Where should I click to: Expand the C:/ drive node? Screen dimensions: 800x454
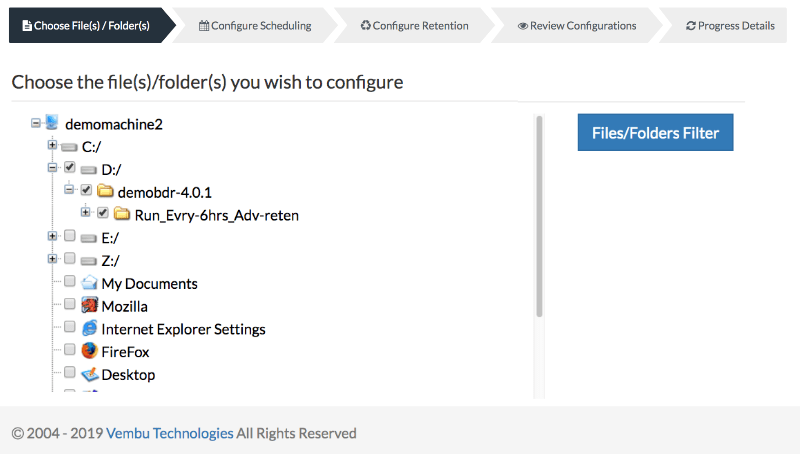[x=52, y=146]
